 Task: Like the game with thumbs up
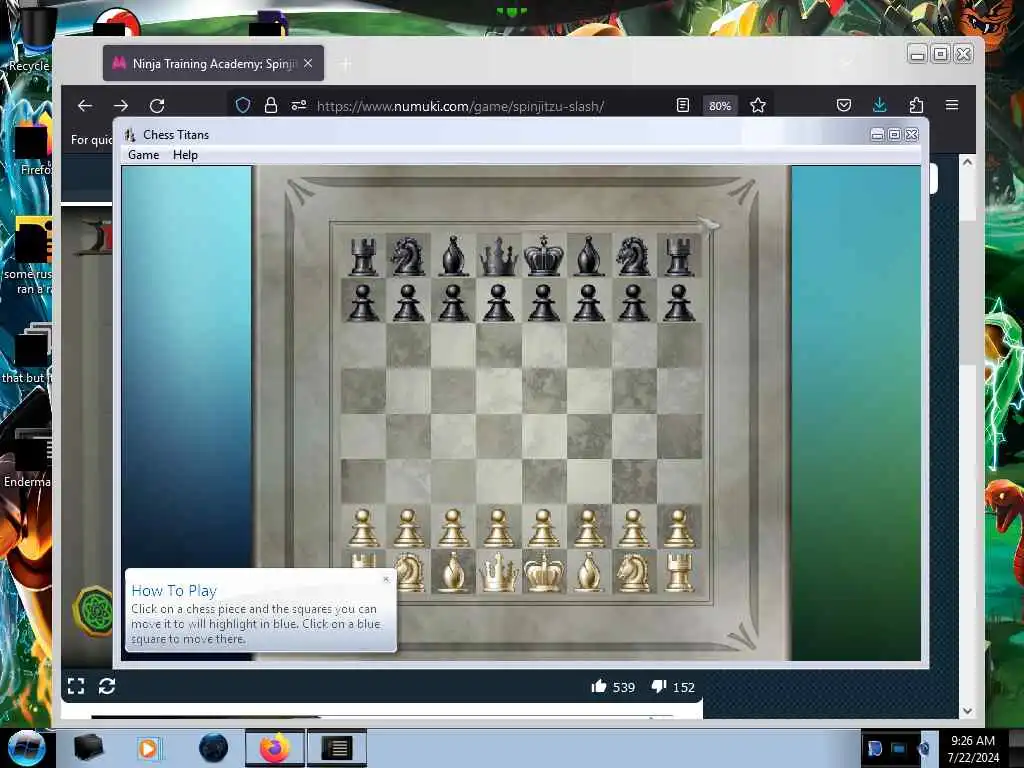coord(599,686)
